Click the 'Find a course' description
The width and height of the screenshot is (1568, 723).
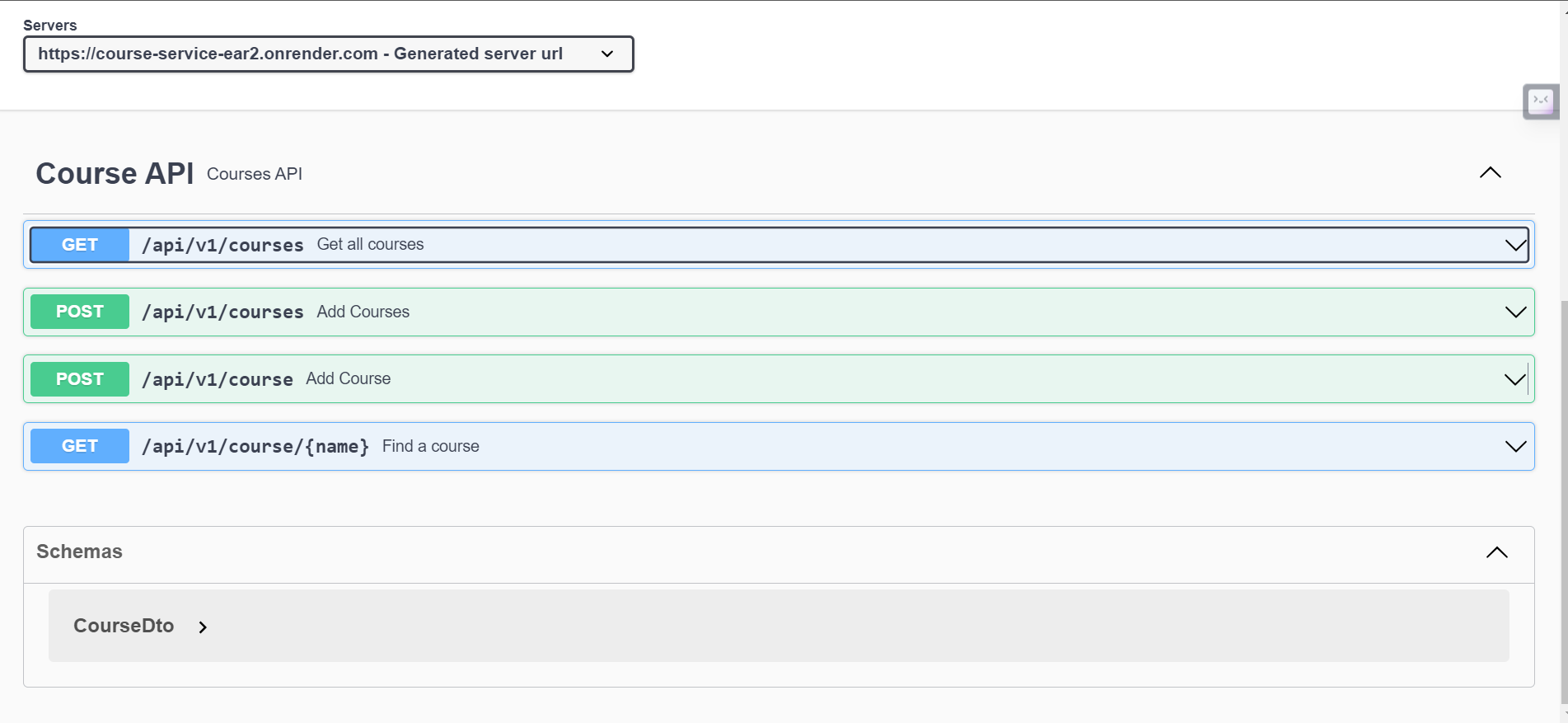click(x=431, y=446)
